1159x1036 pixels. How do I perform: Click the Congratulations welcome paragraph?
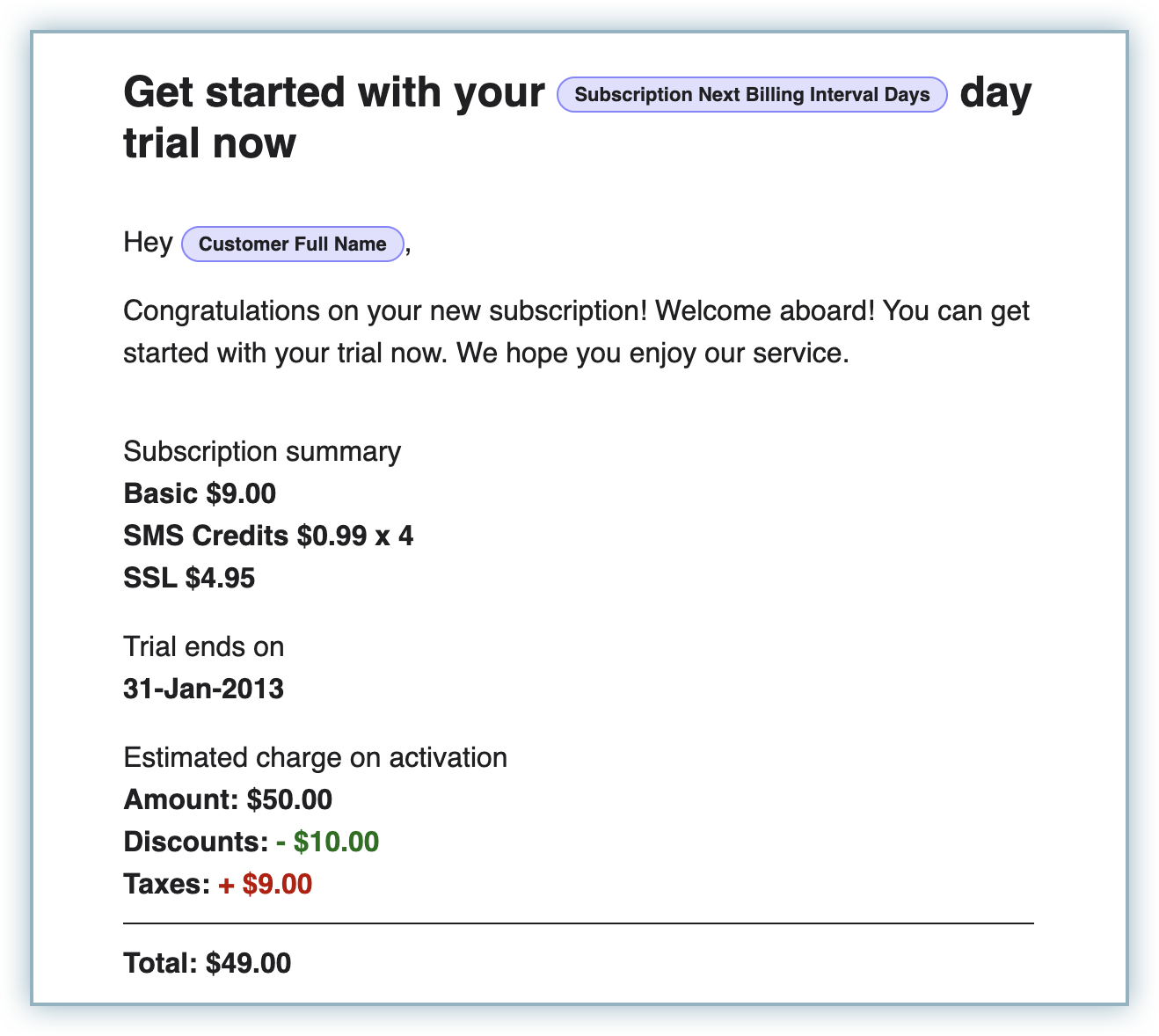coord(576,332)
